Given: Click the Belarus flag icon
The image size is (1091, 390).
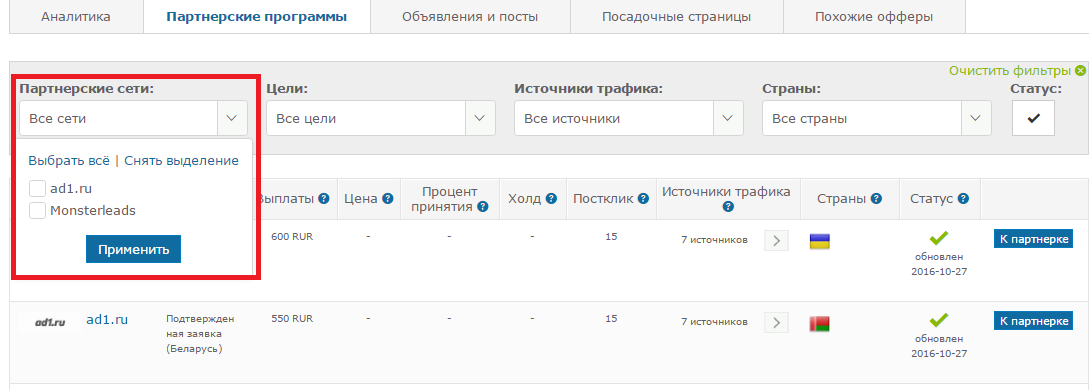Looking at the screenshot, I should [820, 323].
